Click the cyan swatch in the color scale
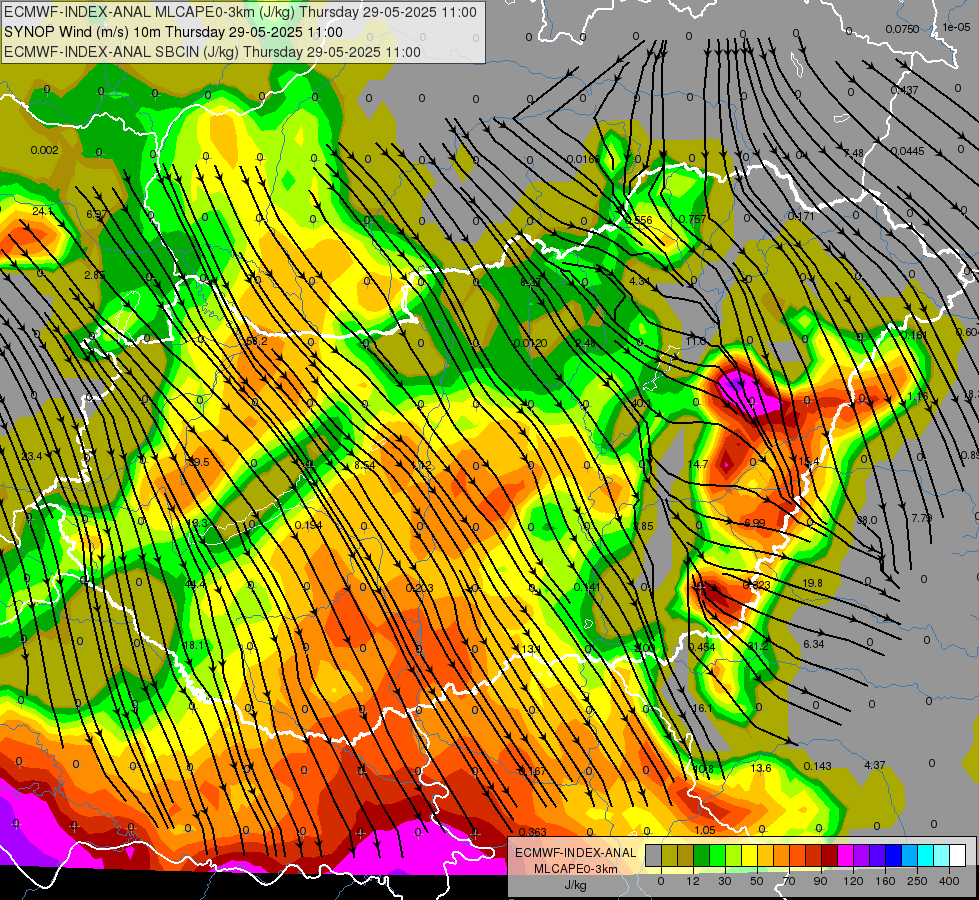Image resolution: width=979 pixels, height=900 pixels. click(x=926, y=855)
